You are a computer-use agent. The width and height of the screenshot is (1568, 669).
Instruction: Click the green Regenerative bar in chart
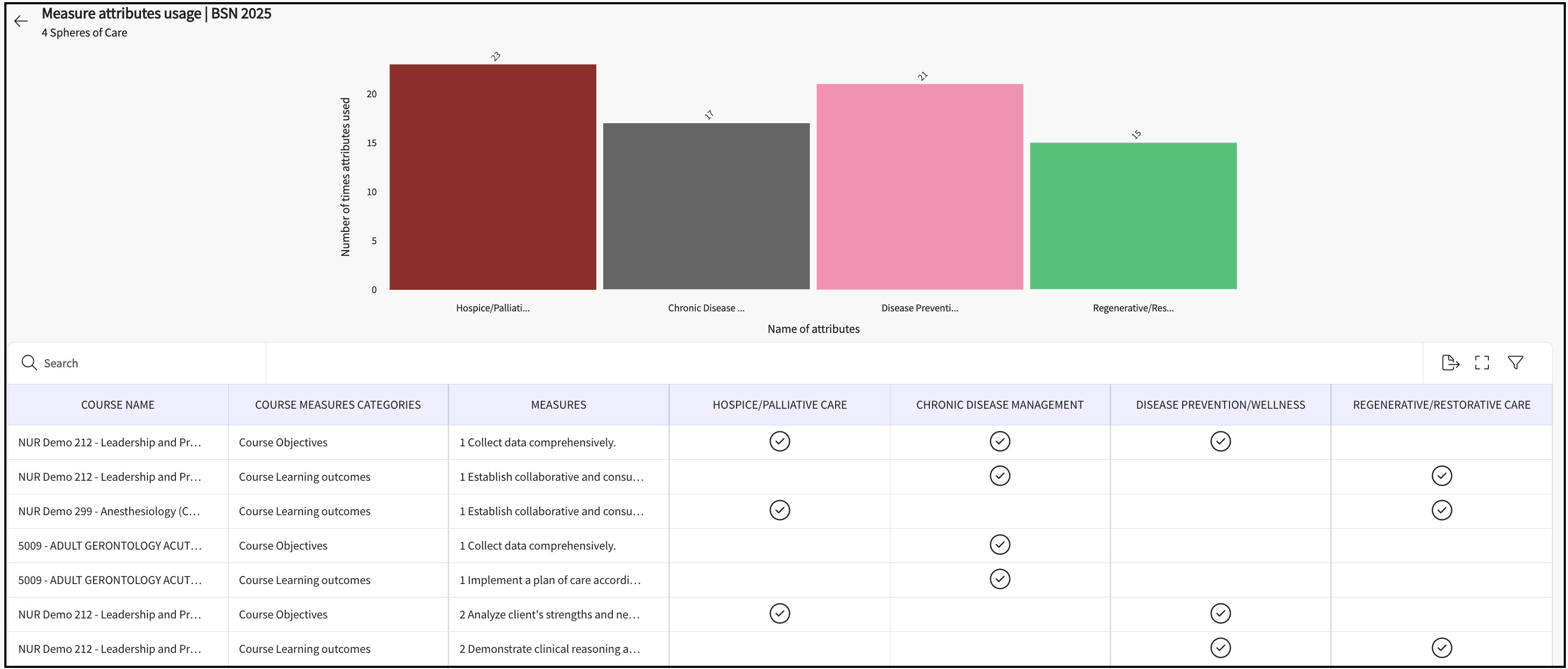click(1133, 216)
